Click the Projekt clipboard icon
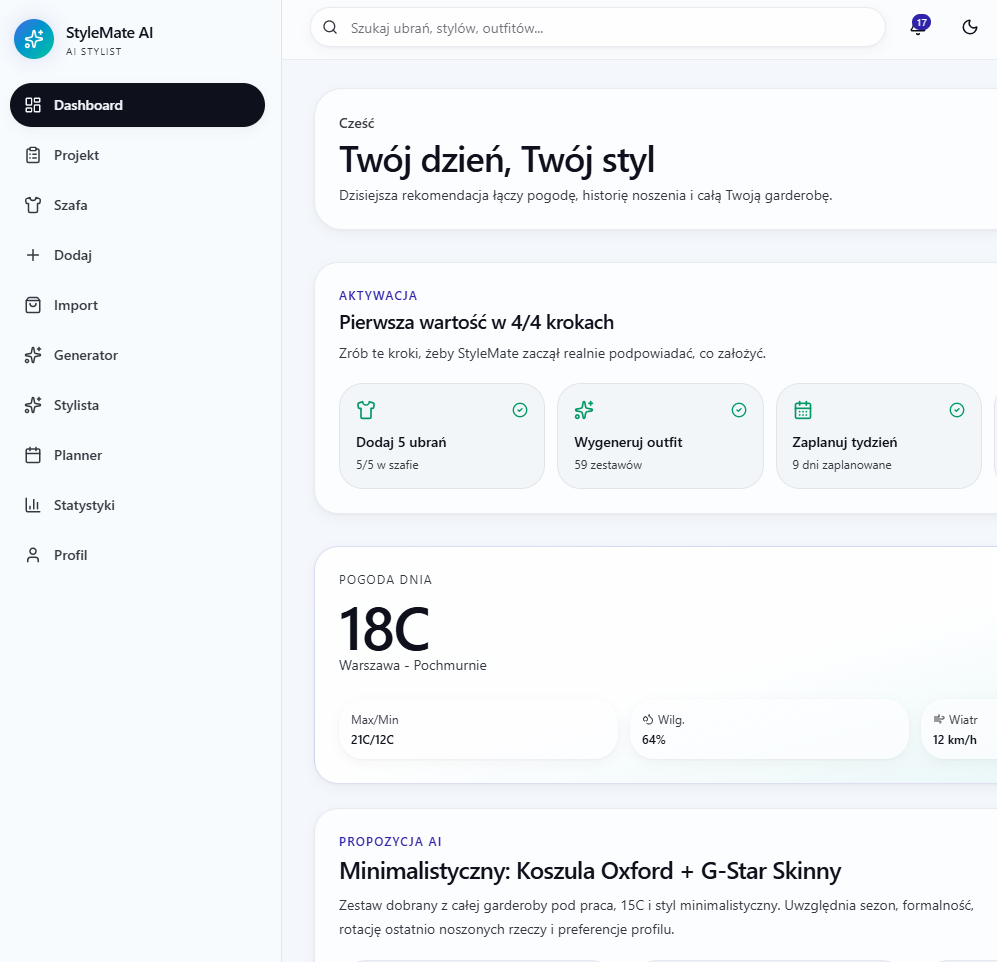 point(33,155)
